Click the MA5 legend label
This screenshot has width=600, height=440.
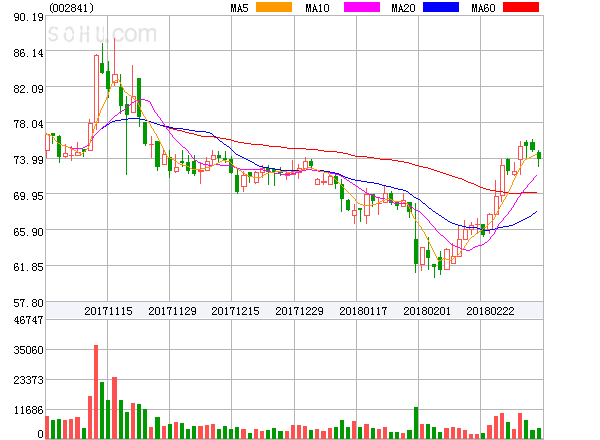pos(240,8)
